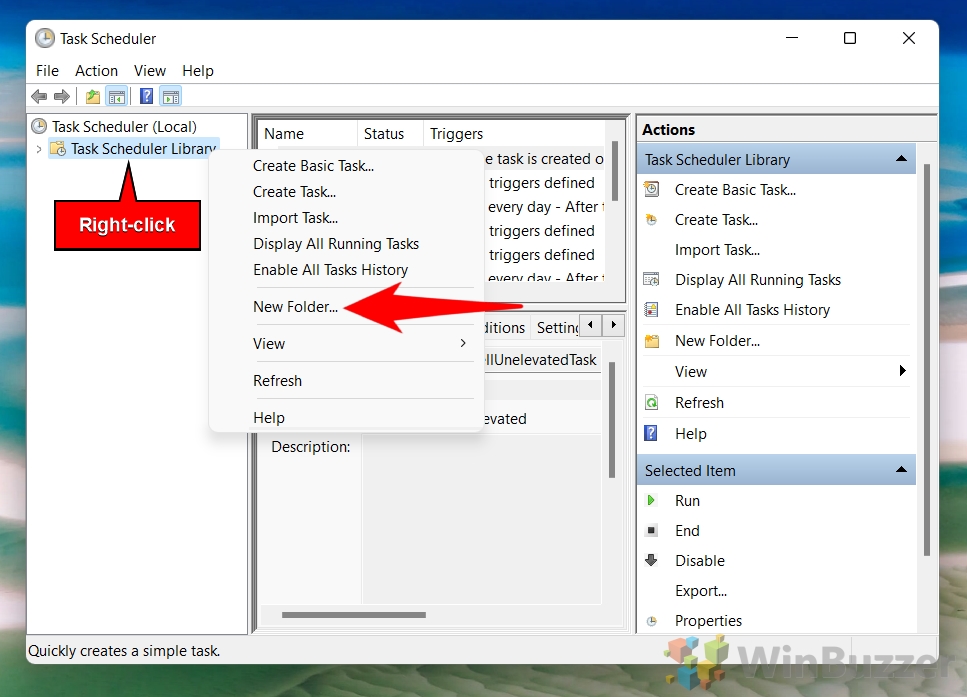The width and height of the screenshot is (967, 697).
Task: Maximize the Task Scheduler window
Action: pyautogui.click(x=850, y=38)
